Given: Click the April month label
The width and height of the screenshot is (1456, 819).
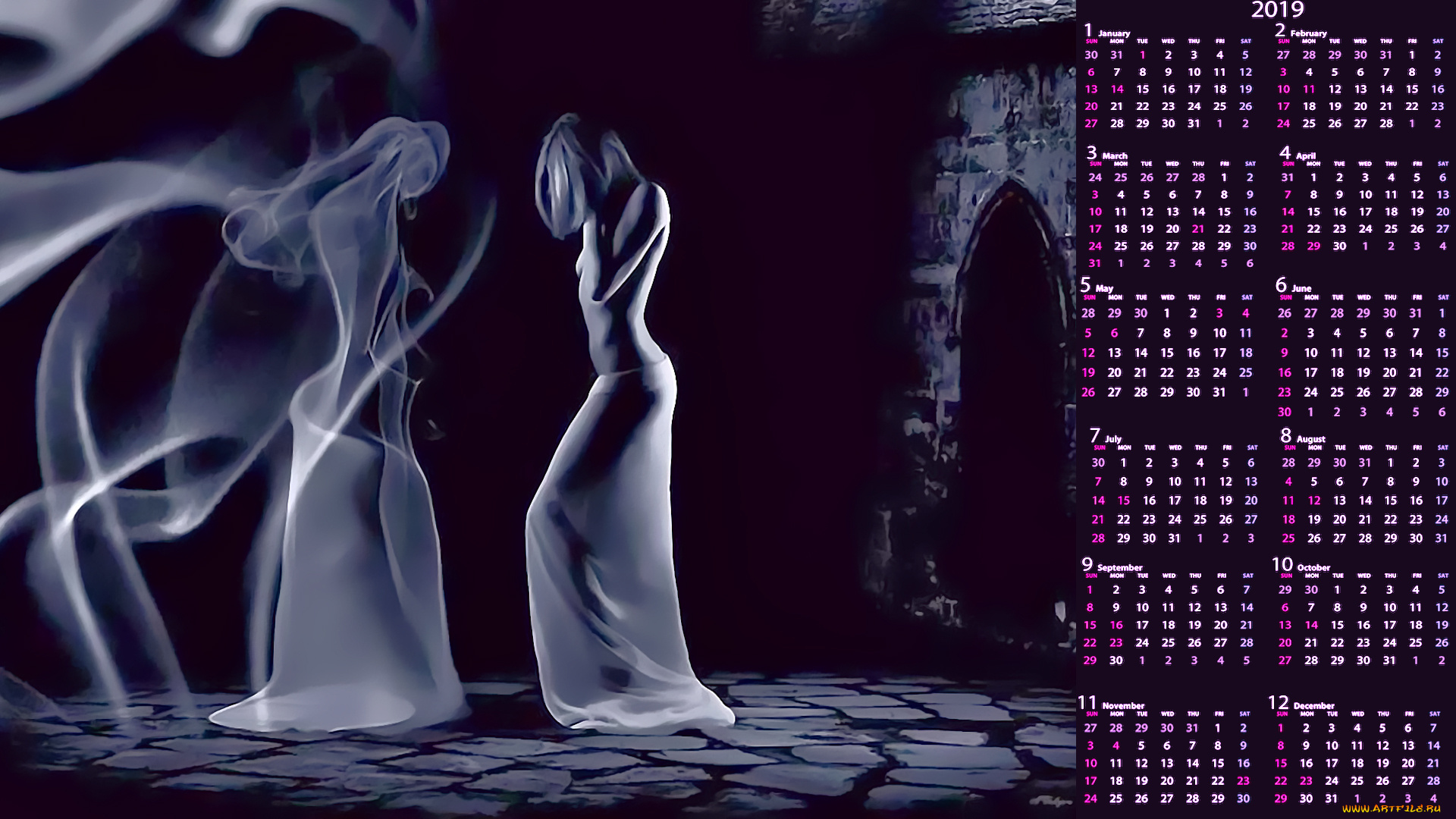Looking at the screenshot, I should tap(1305, 155).
